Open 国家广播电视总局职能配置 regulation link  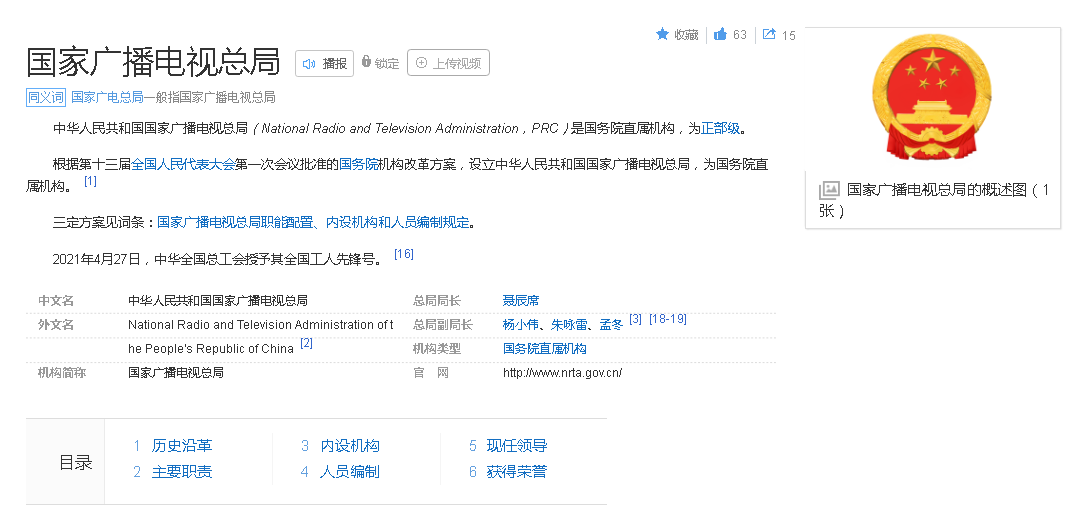[314, 222]
